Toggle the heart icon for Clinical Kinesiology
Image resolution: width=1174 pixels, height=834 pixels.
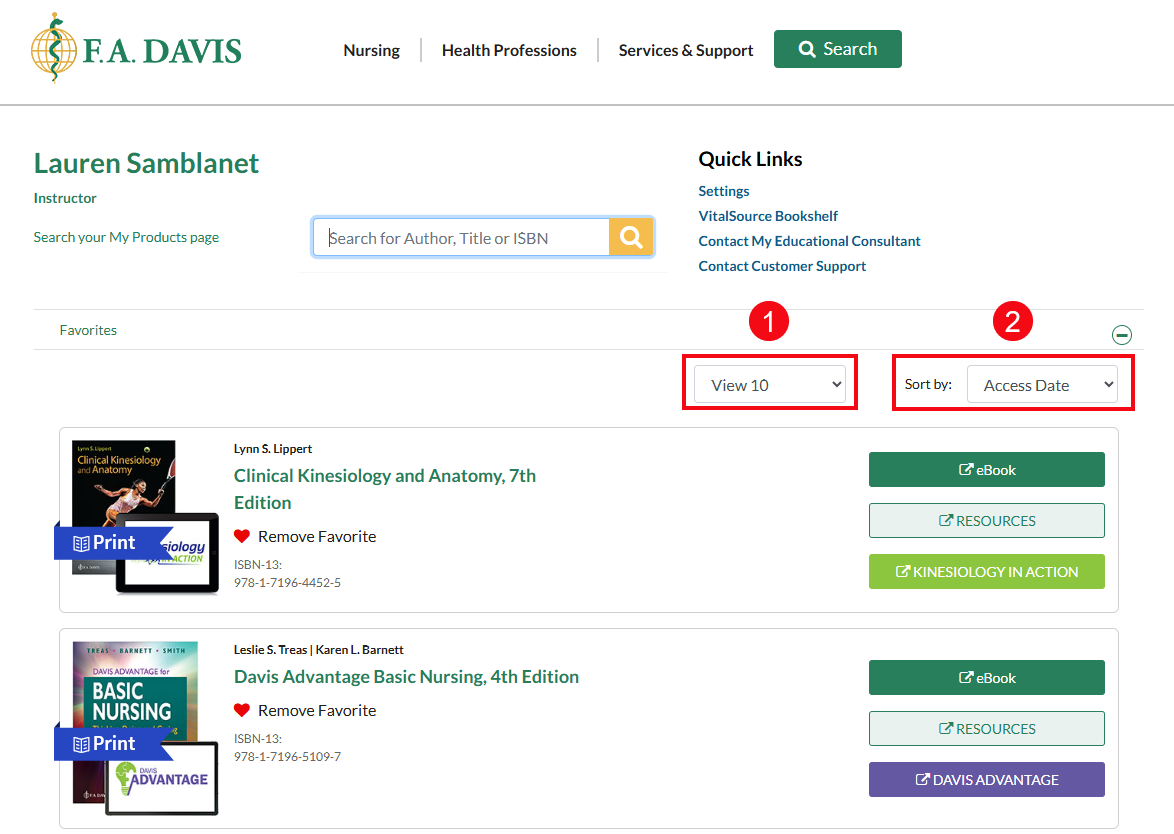click(x=241, y=536)
